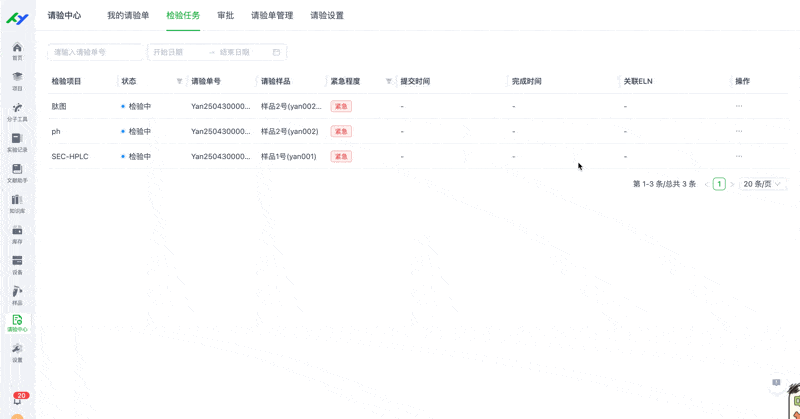This screenshot has width=800, height=419.
Task: Click request number in the 肽图 row
Action: 221,106
